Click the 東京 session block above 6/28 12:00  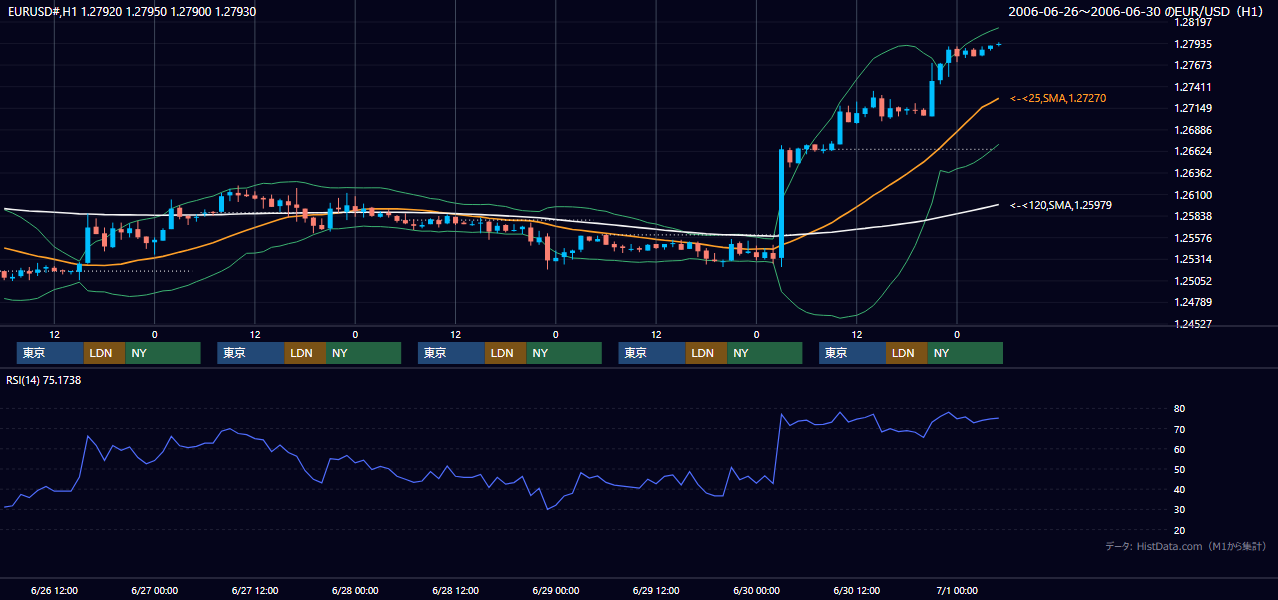(x=451, y=353)
